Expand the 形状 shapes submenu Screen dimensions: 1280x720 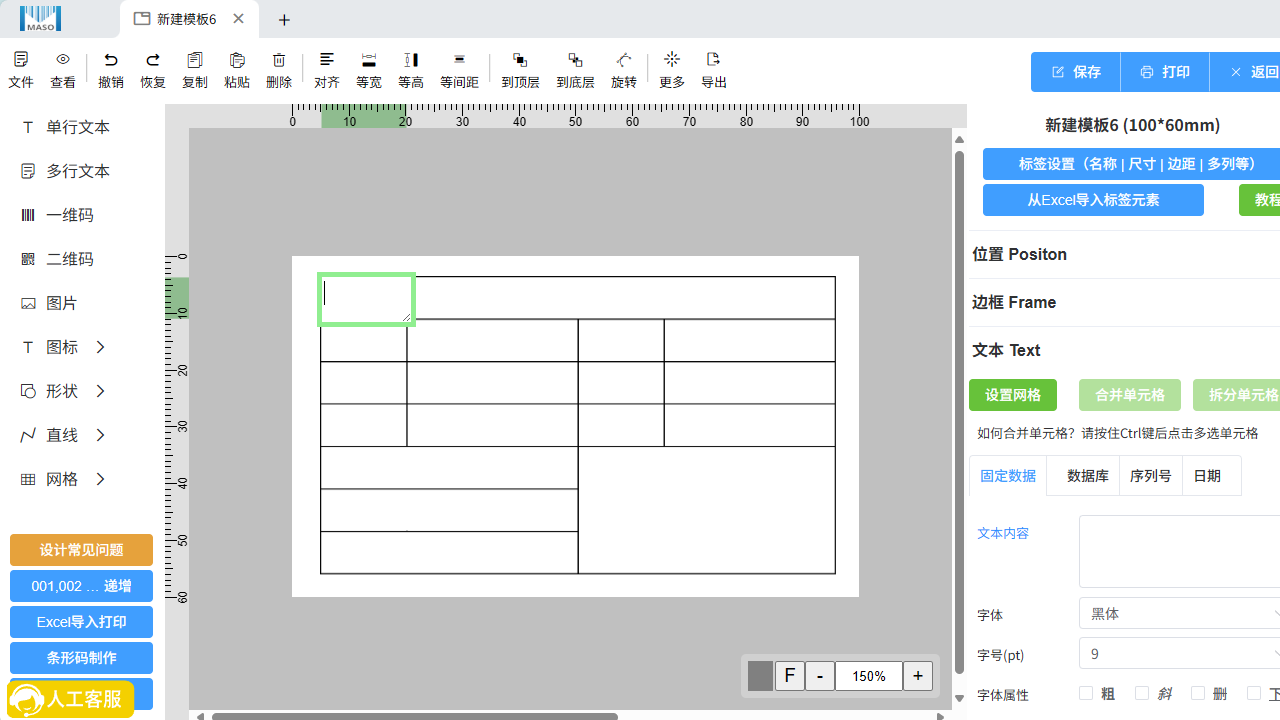click(x=100, y=391)
